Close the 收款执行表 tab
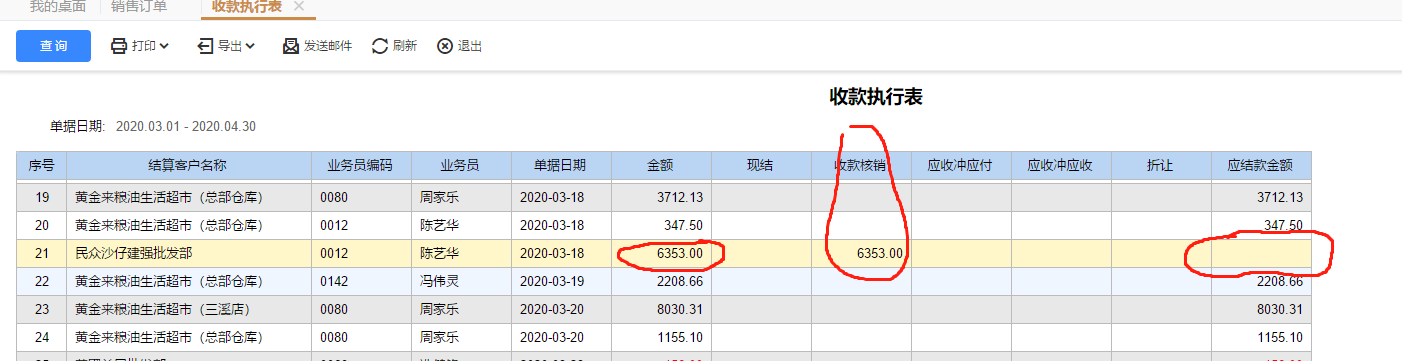The image size is (1402, 361). click(x=299, y=7)
